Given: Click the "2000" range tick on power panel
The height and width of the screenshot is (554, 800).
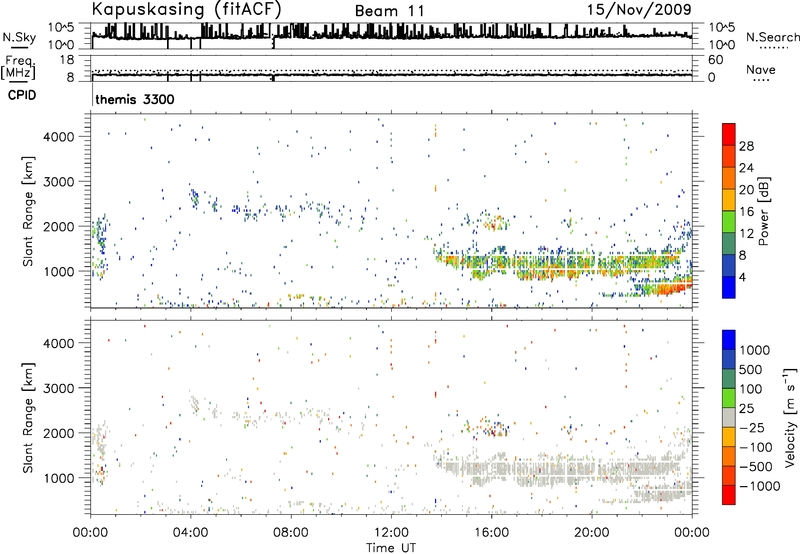Looking at the screenshot, I should (58, 226).
